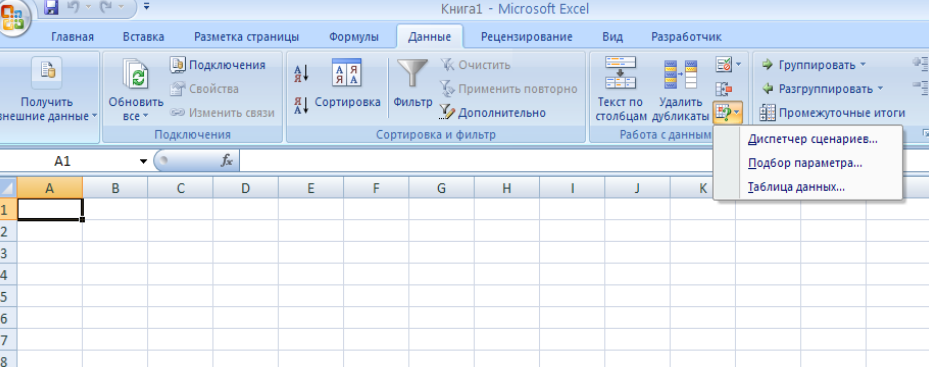This screenshot has height=367, width=929.
Task: Select column B header
Action: tap(115, 189)
